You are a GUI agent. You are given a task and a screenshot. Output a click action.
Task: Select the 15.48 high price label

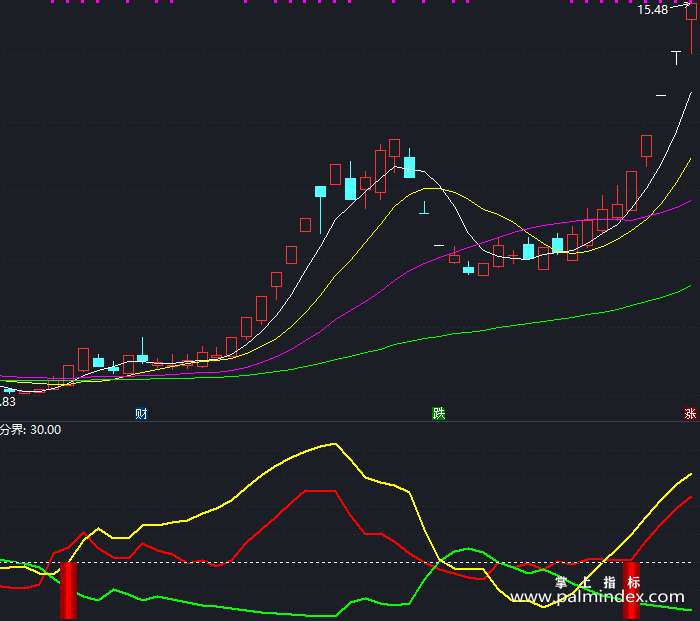click(652, 10)
